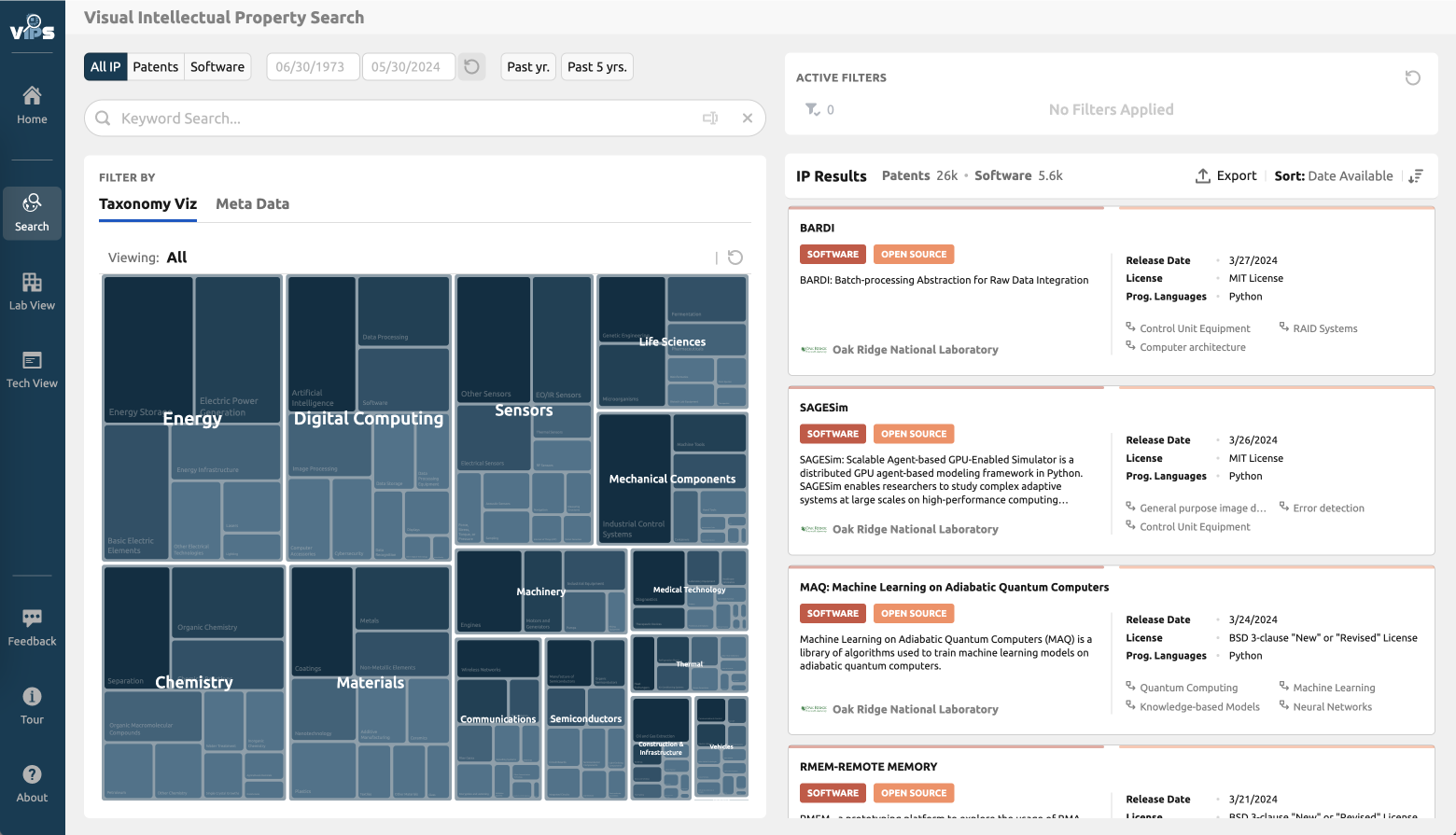Click inside the Keyword Search field

click(x=373, y=118)
